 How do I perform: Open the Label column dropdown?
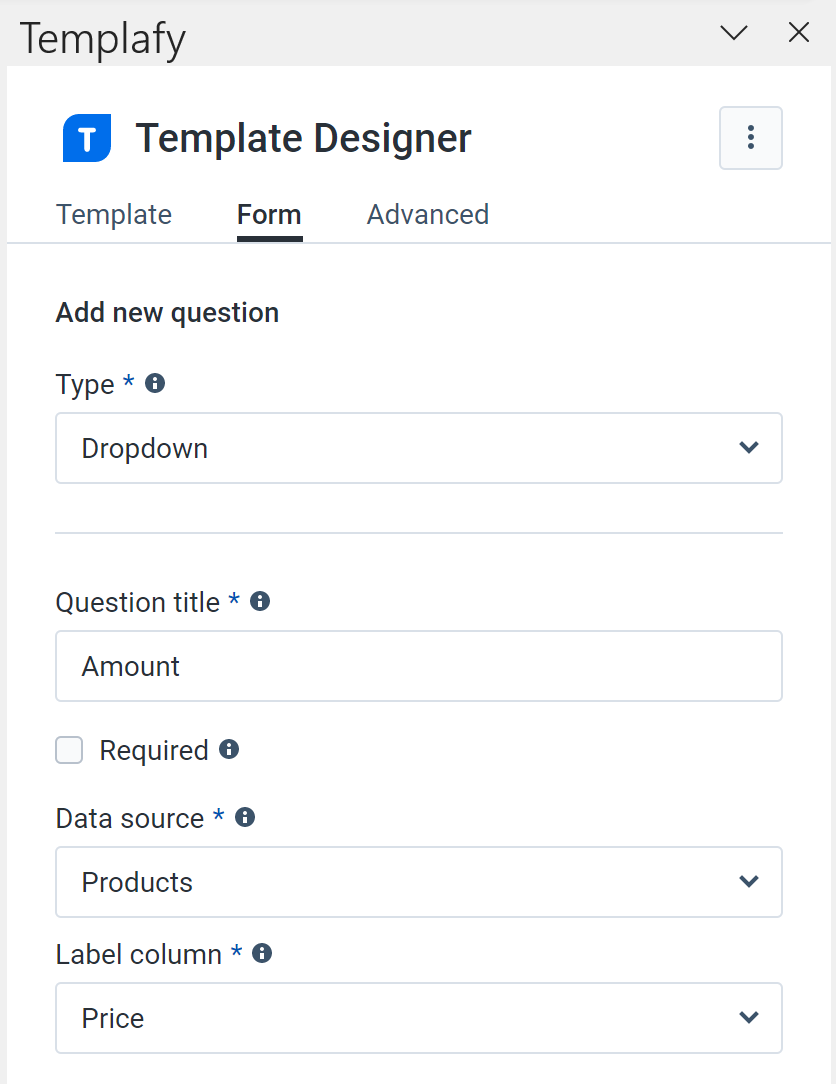click(418, 1017)
